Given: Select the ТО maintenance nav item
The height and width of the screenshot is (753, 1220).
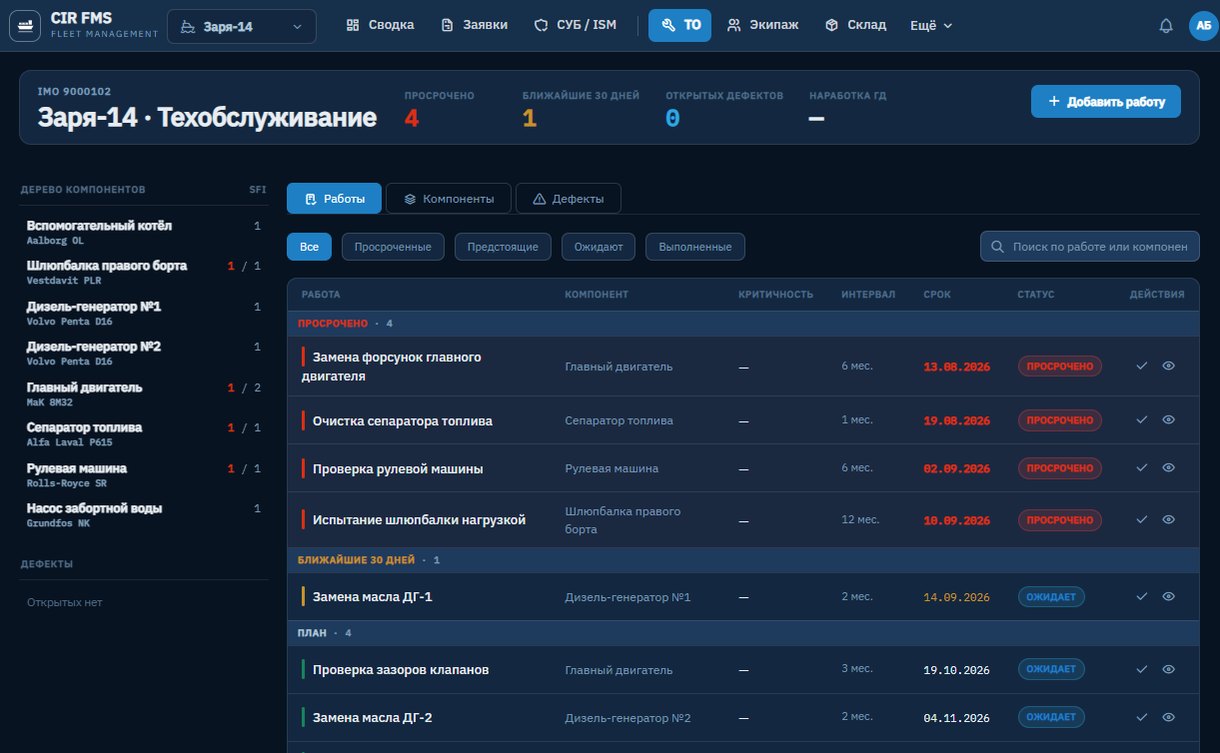Looking at the screenshot, I should pyautogui.click(x=680, y=25).
